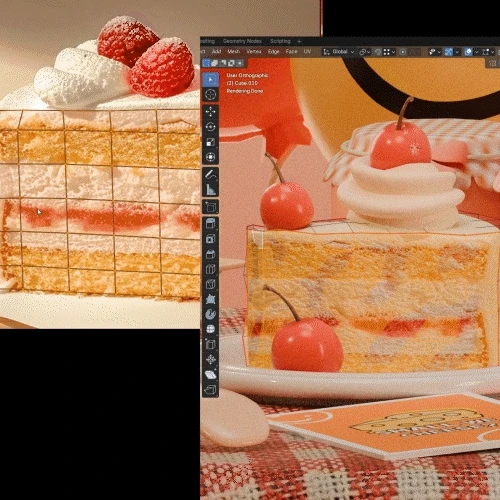This screenshot has width=500, height=500.
Task: Open the Mesh menu
Action: (x=233, y=51)
